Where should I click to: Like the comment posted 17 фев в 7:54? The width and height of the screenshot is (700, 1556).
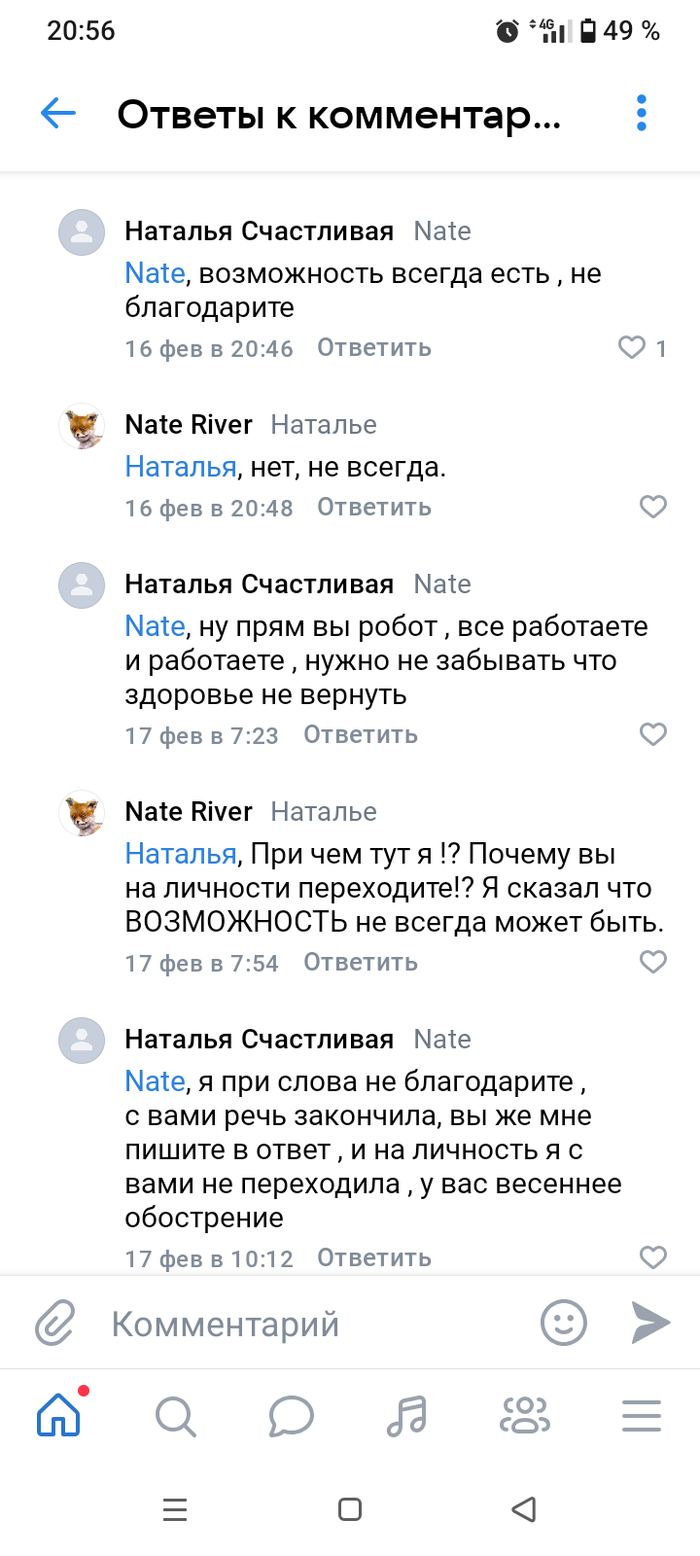[x=653, y=962]
